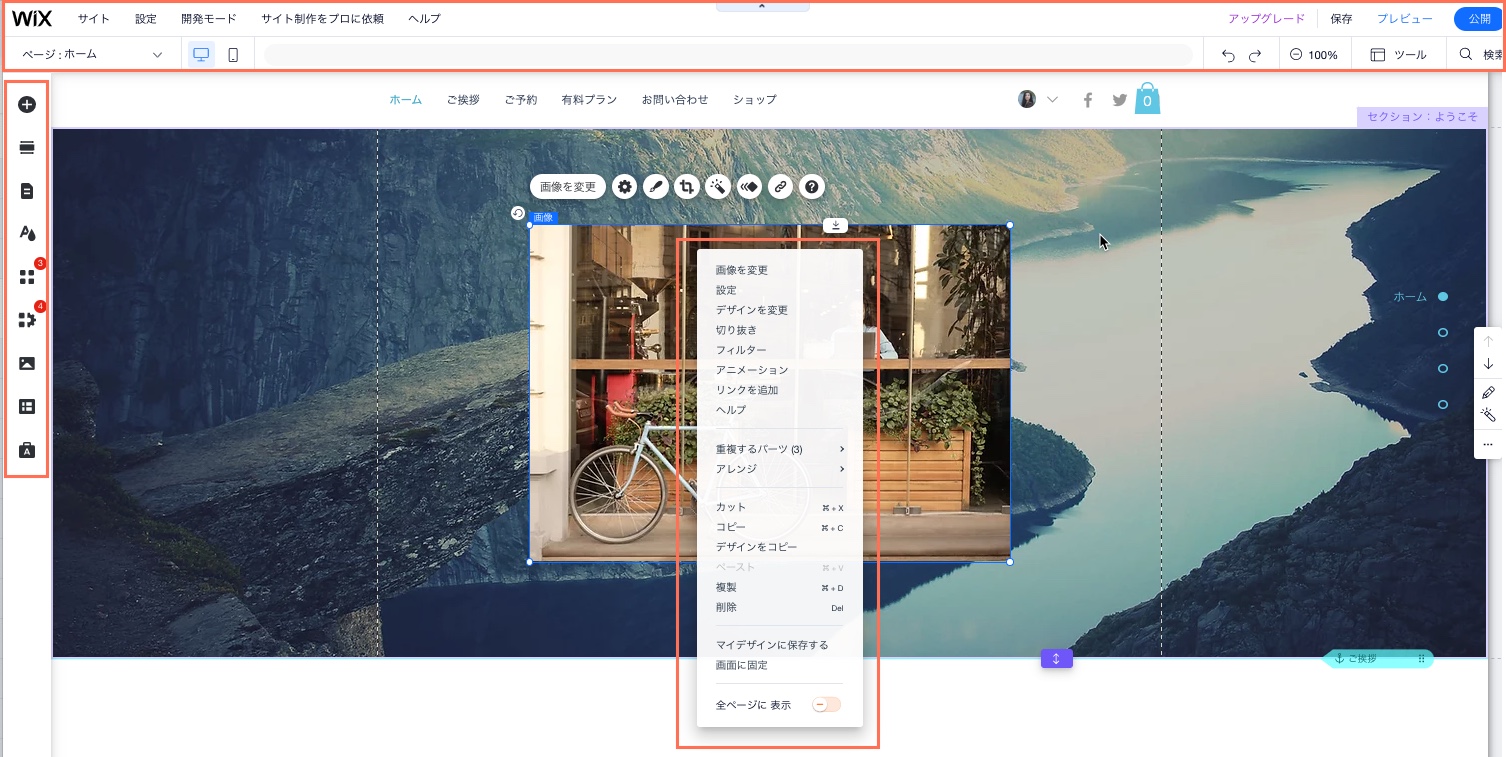Click the 公開 publish button
1506x757 pixels.
(x=1479, y=19)
